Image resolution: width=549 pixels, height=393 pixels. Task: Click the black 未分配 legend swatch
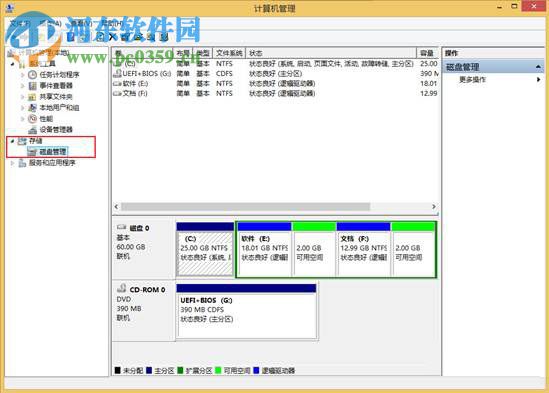118,370
